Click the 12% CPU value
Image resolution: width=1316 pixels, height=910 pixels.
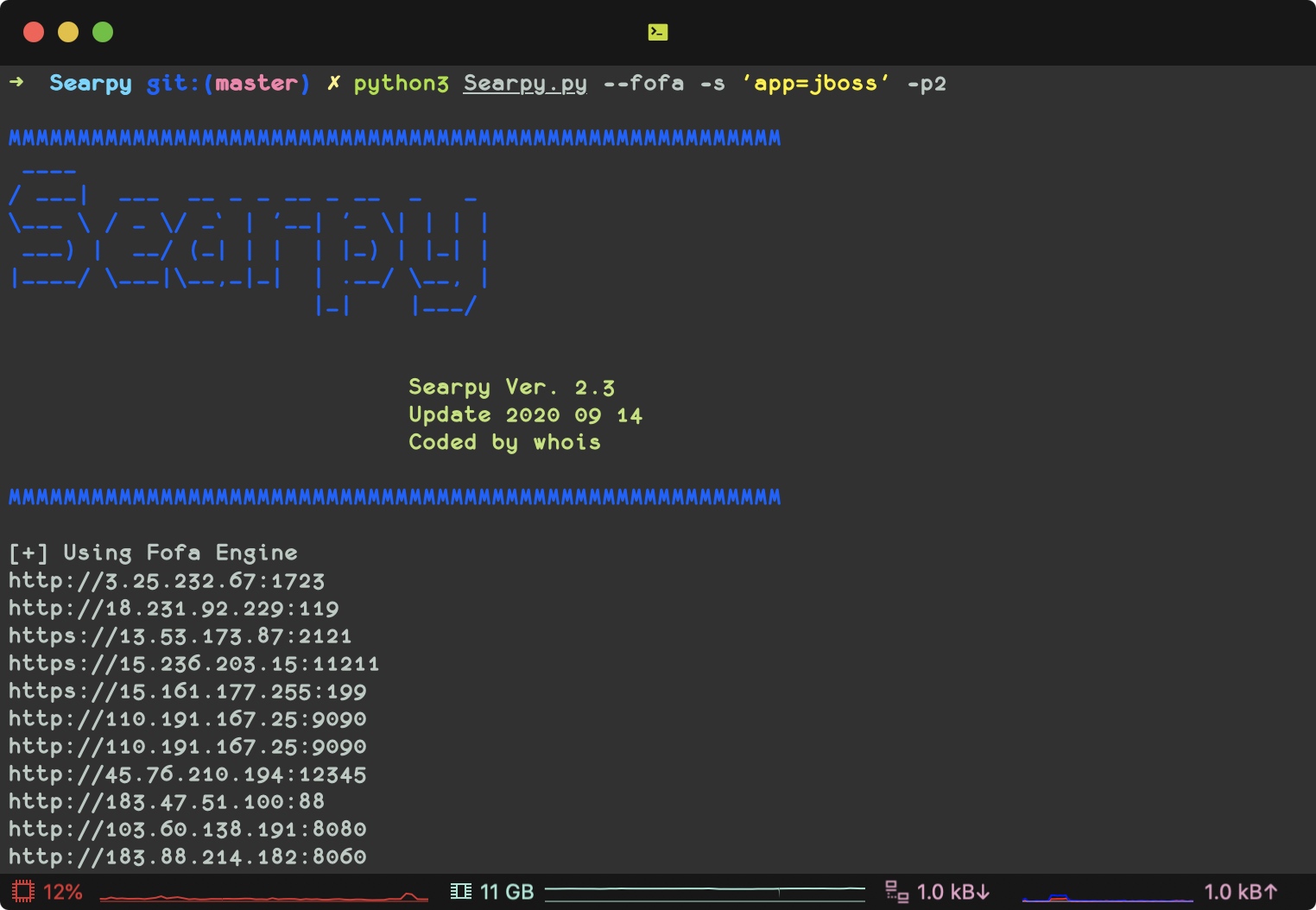(63, 892)
